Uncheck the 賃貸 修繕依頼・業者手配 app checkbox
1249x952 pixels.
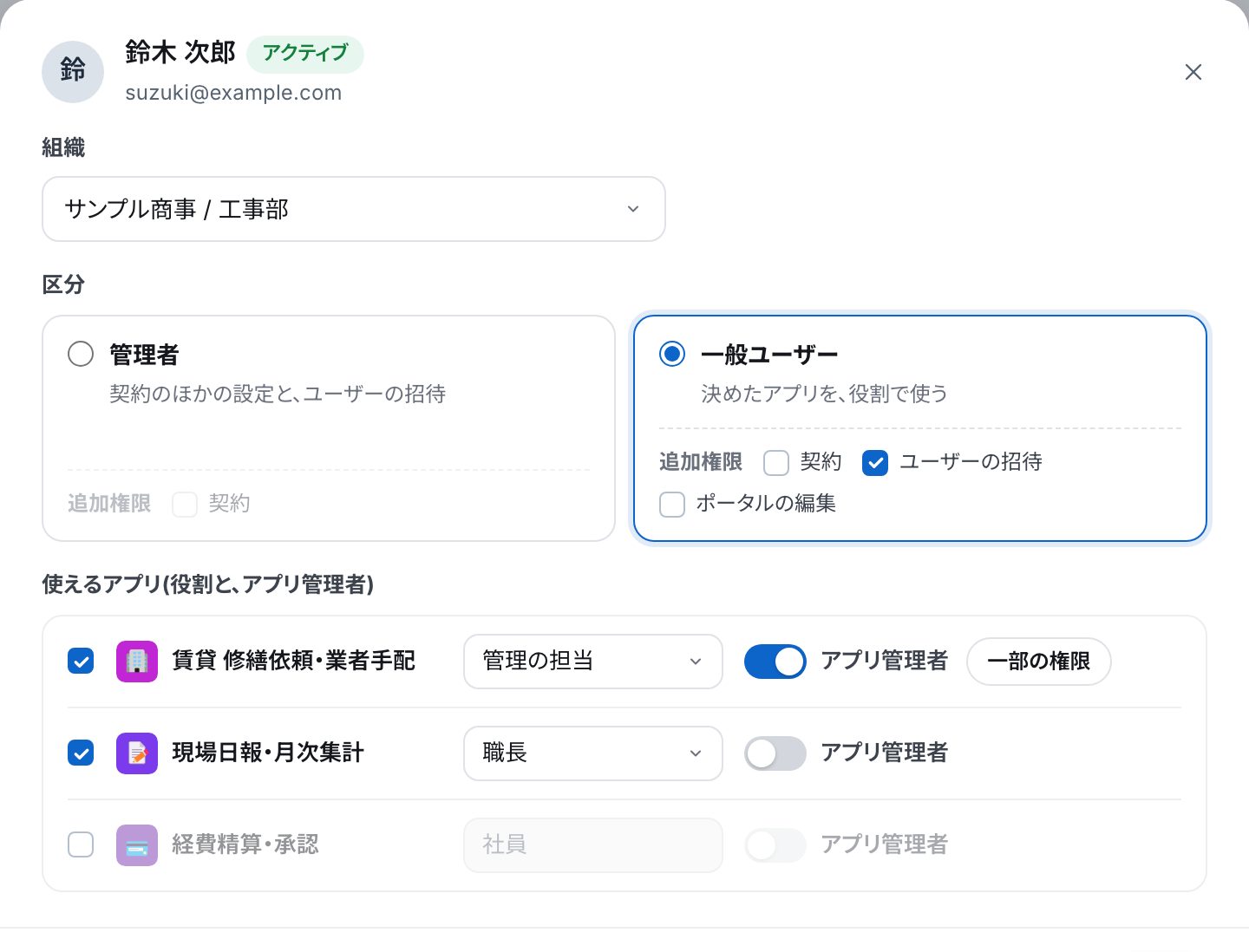[81, 662]
